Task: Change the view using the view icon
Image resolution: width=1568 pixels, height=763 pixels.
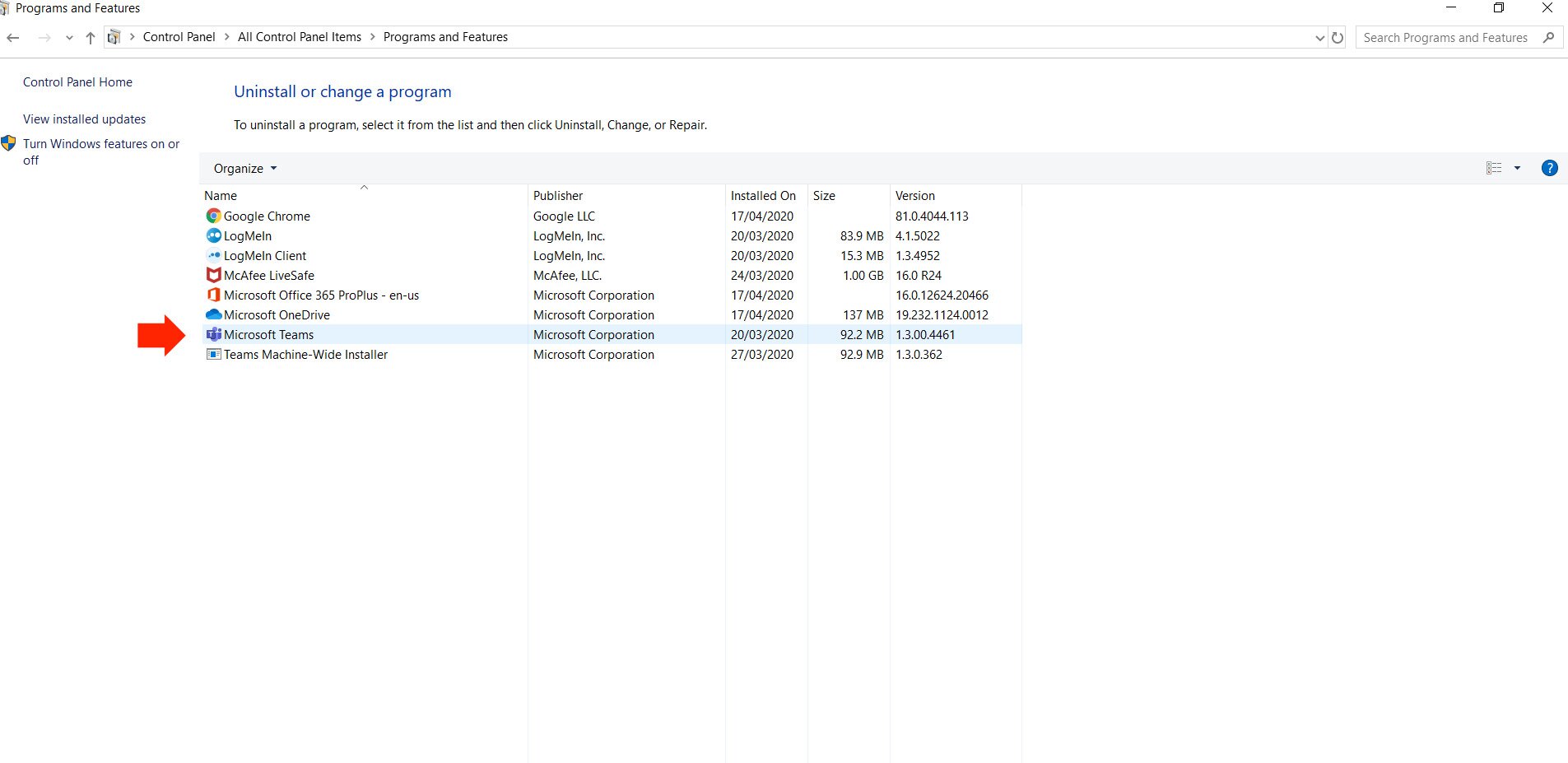Action: [1494, 168]
